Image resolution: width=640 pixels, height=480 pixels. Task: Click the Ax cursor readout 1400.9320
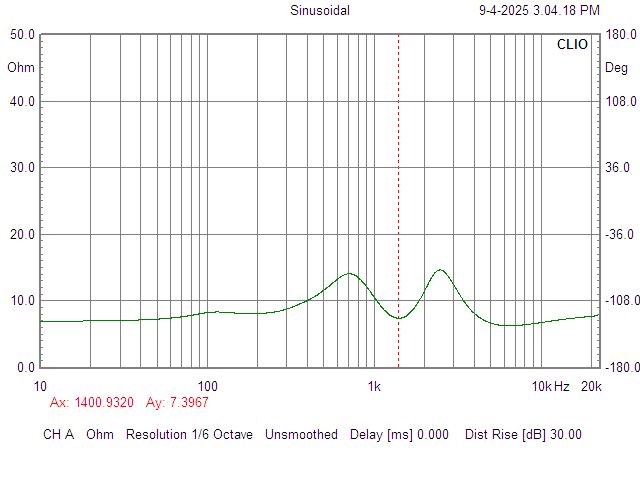point(92,402)
